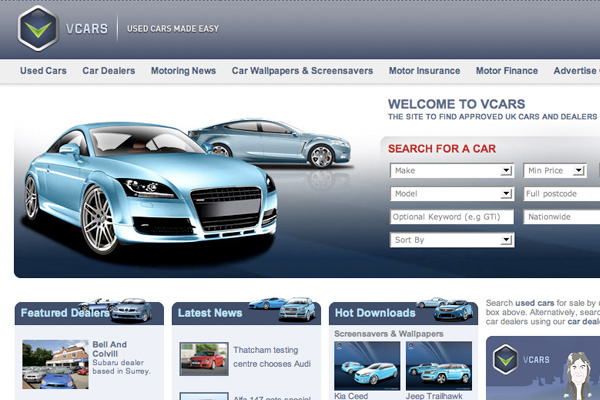Expand the Make dropdown

point(452,171)
